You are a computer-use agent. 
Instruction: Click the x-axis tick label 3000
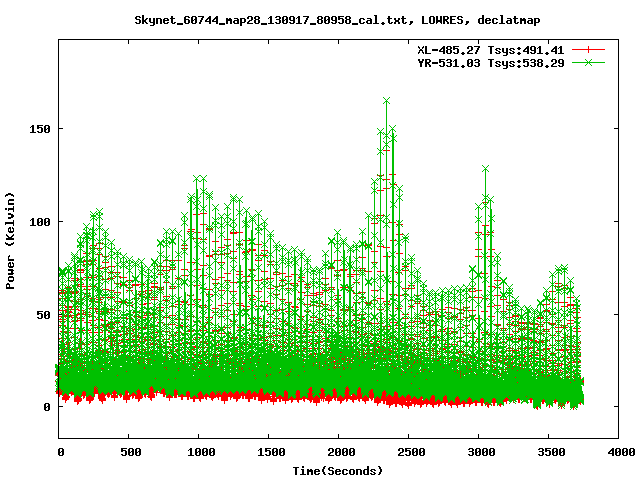(x=481, y=452)
